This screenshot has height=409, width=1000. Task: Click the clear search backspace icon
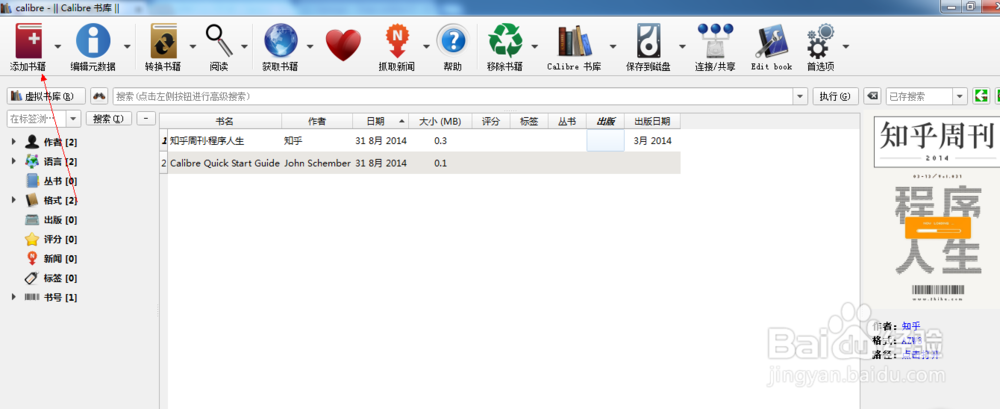tap(872, 96)
